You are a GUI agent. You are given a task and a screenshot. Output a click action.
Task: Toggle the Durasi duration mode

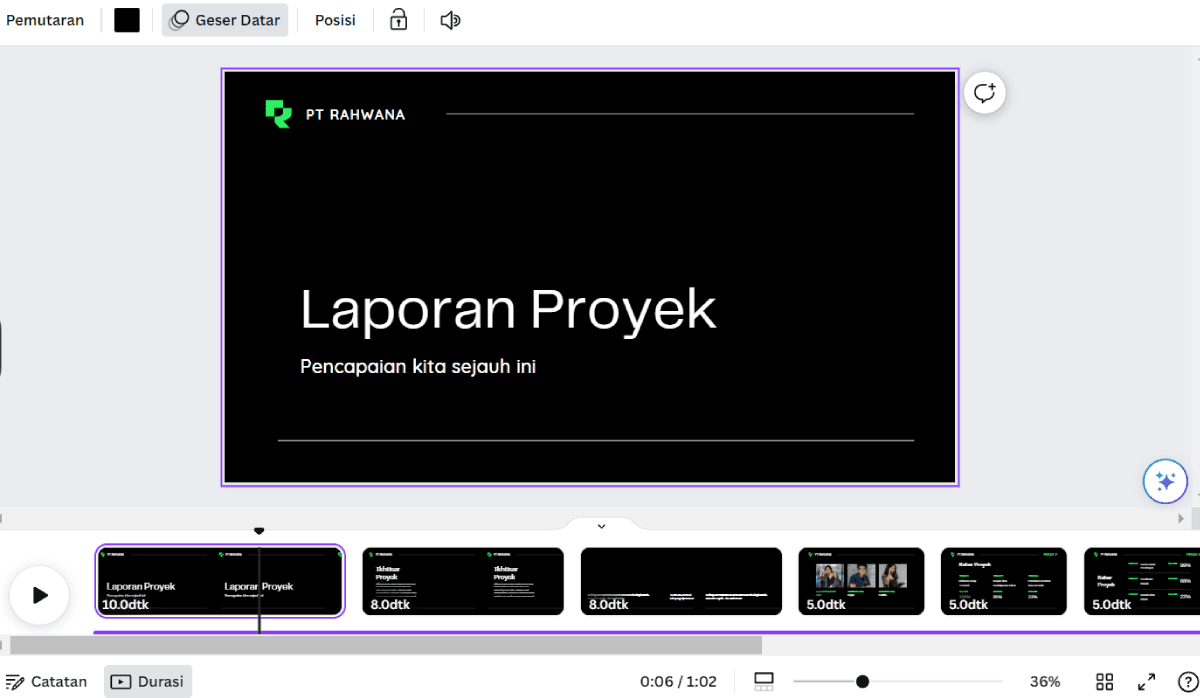coord(147,681)
